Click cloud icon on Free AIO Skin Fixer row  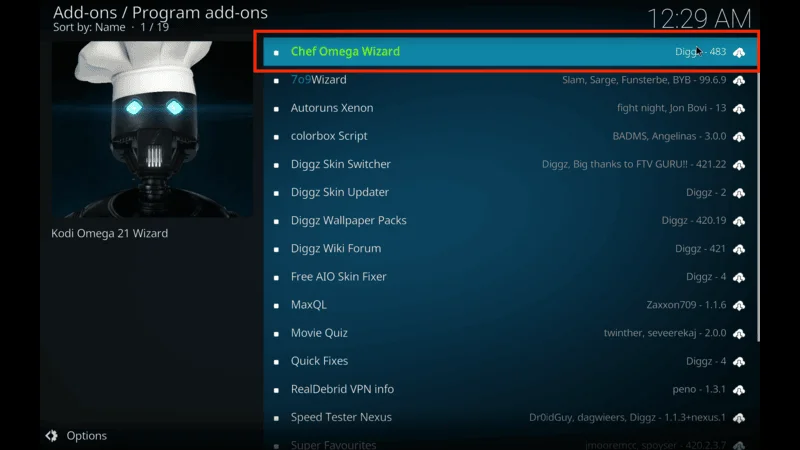tap(739, 277)
